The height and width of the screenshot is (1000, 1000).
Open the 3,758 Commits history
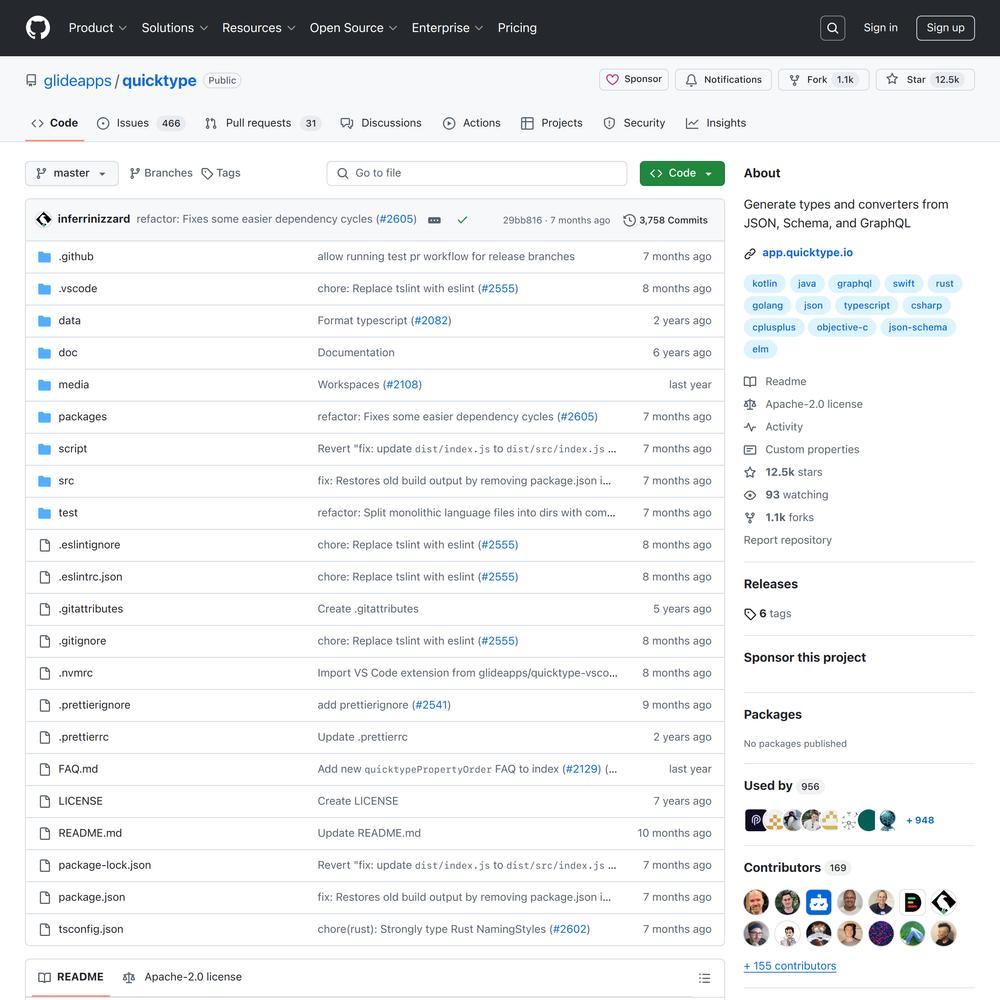tap(666, 220)
